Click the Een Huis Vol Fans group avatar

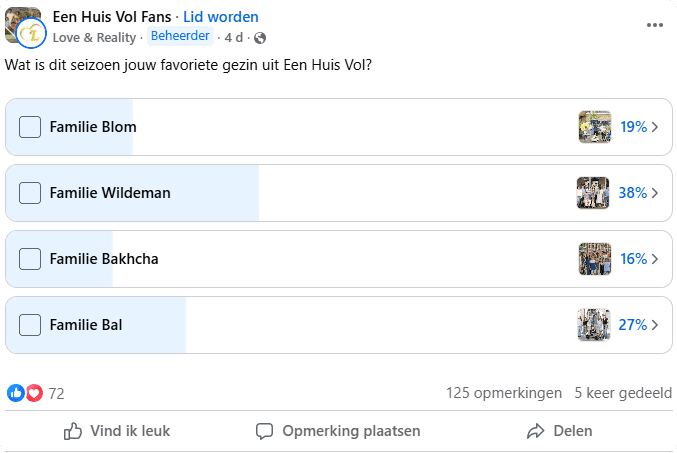[24, 26]
